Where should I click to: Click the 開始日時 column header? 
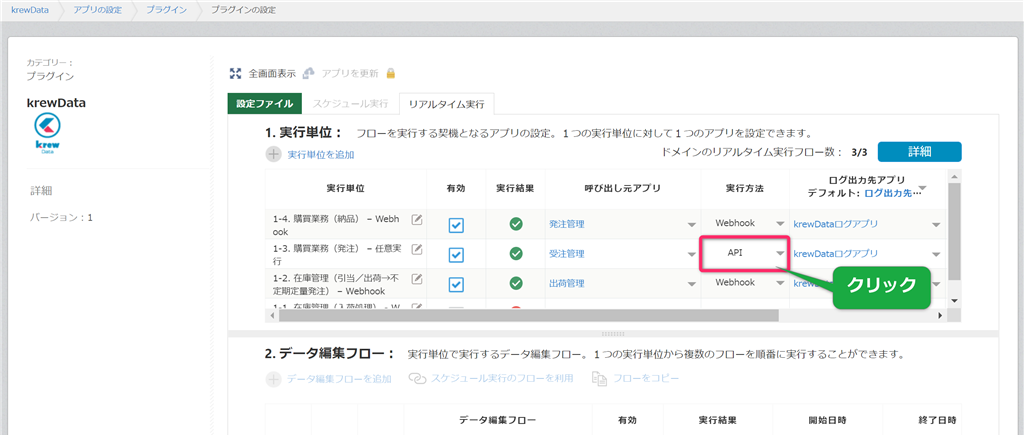(827, 419)
